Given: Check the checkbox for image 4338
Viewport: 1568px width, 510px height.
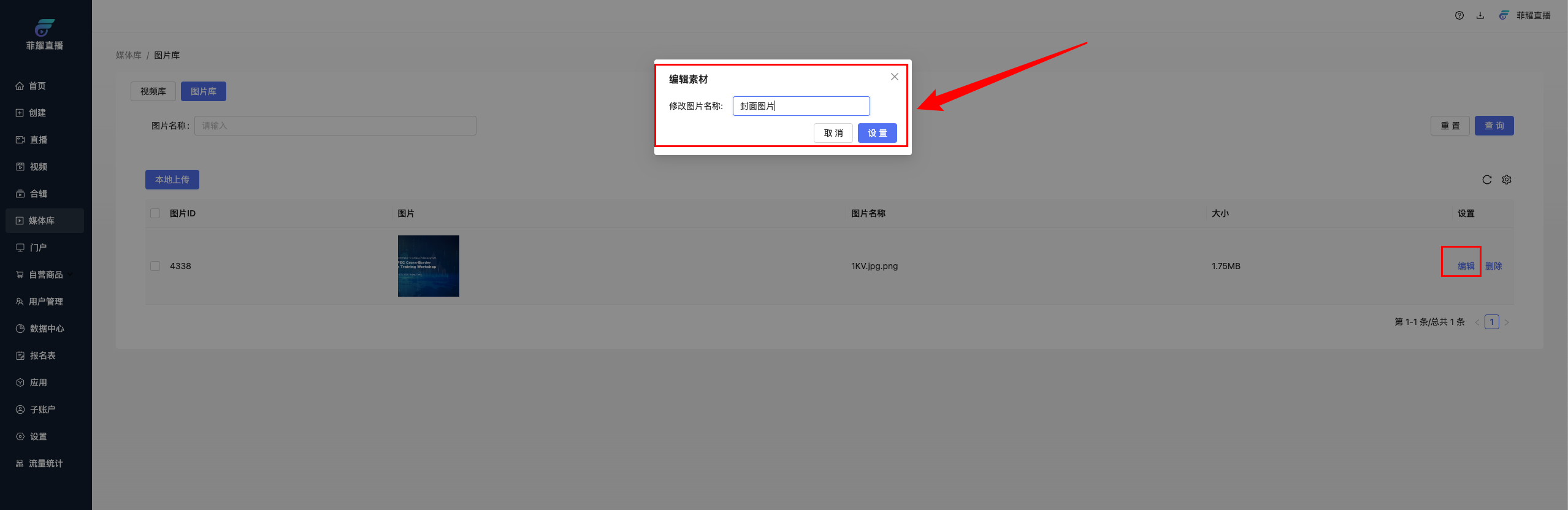Looking at the screenshot, I should tap(155, 266).
